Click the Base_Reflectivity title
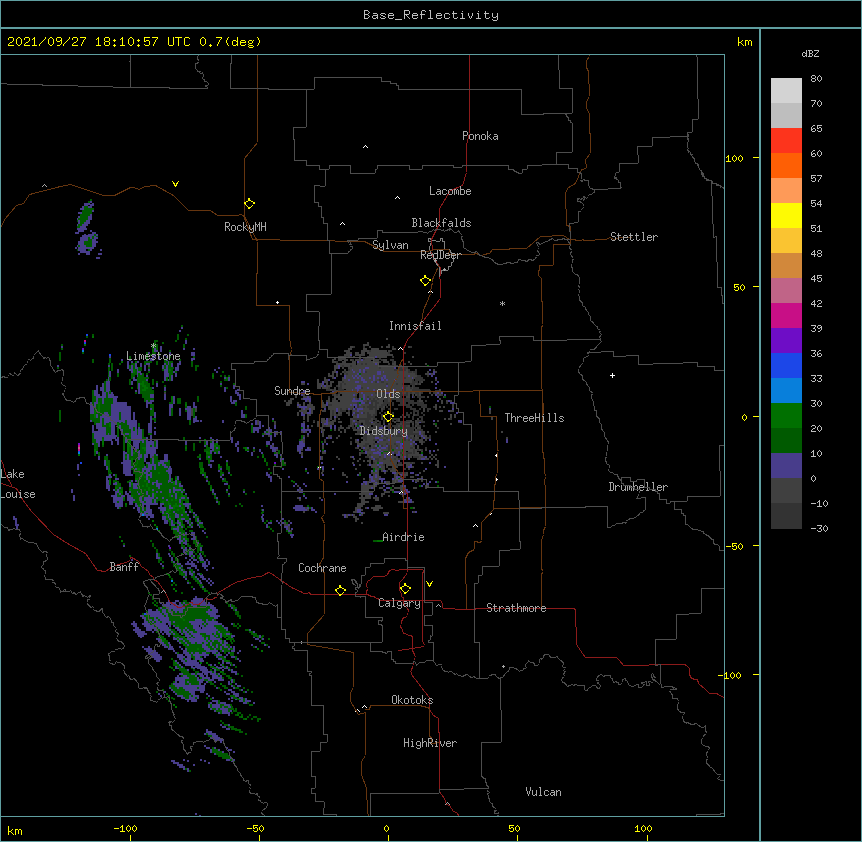The width and height of the screenshot is (862, 842). pos(431,15)
